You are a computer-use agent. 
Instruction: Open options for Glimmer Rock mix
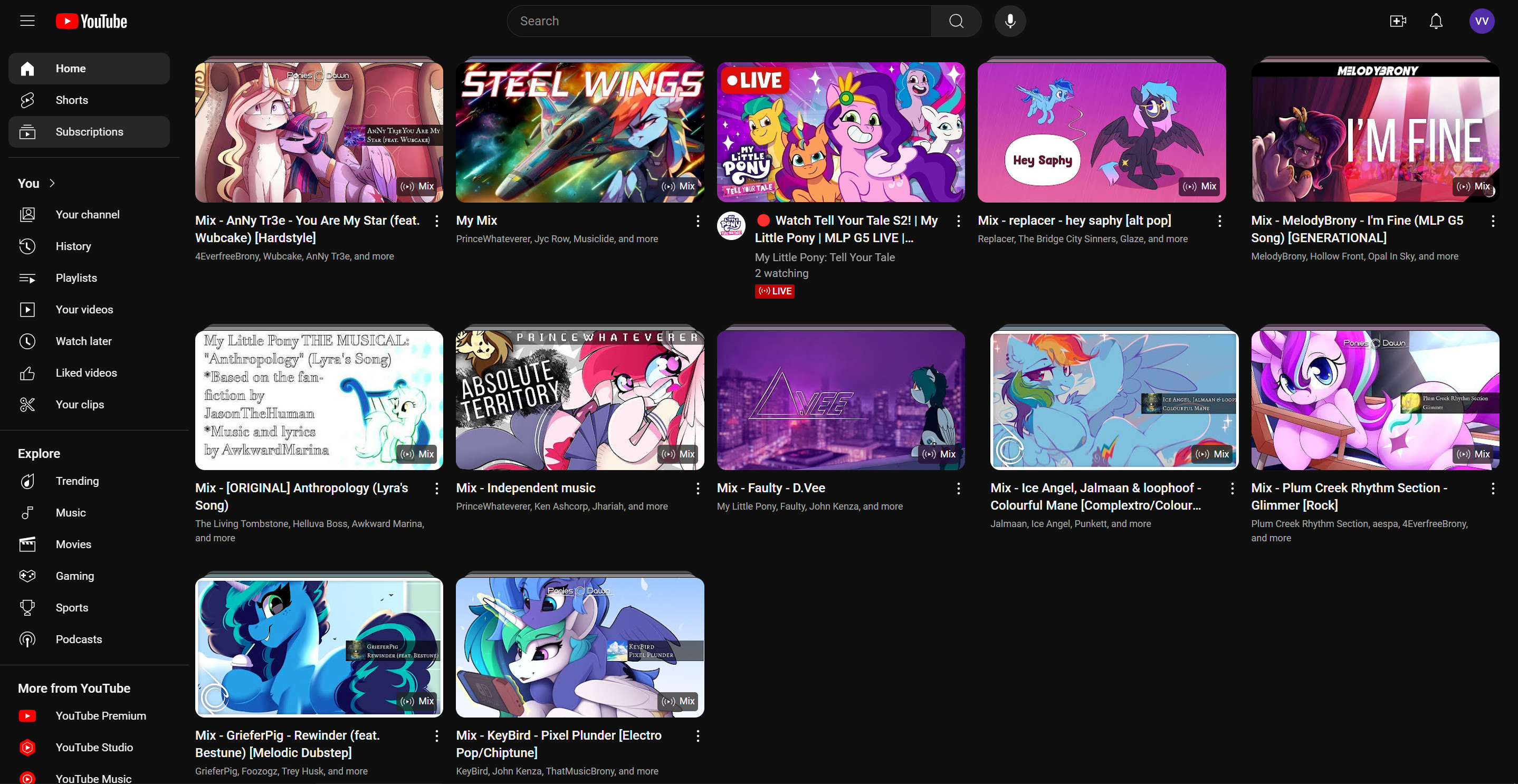[x=1493, y=489]
